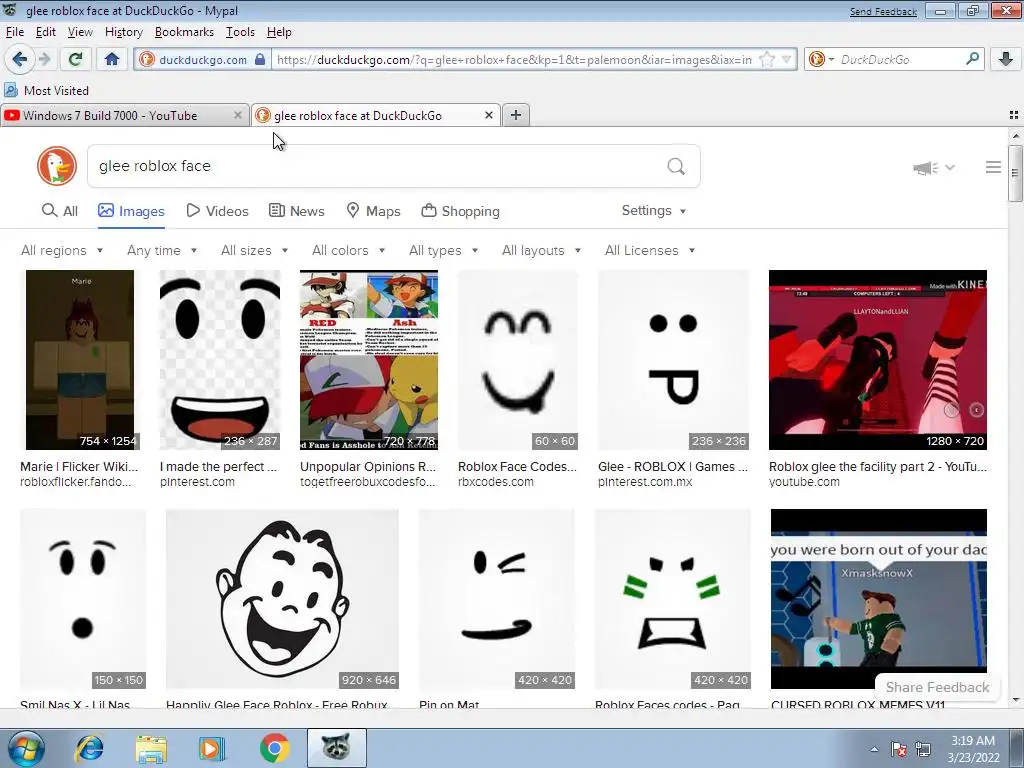1024x768 pixels.
Task: Open the DuckDuckGo hamburger menu
Action: coord(993,167)
